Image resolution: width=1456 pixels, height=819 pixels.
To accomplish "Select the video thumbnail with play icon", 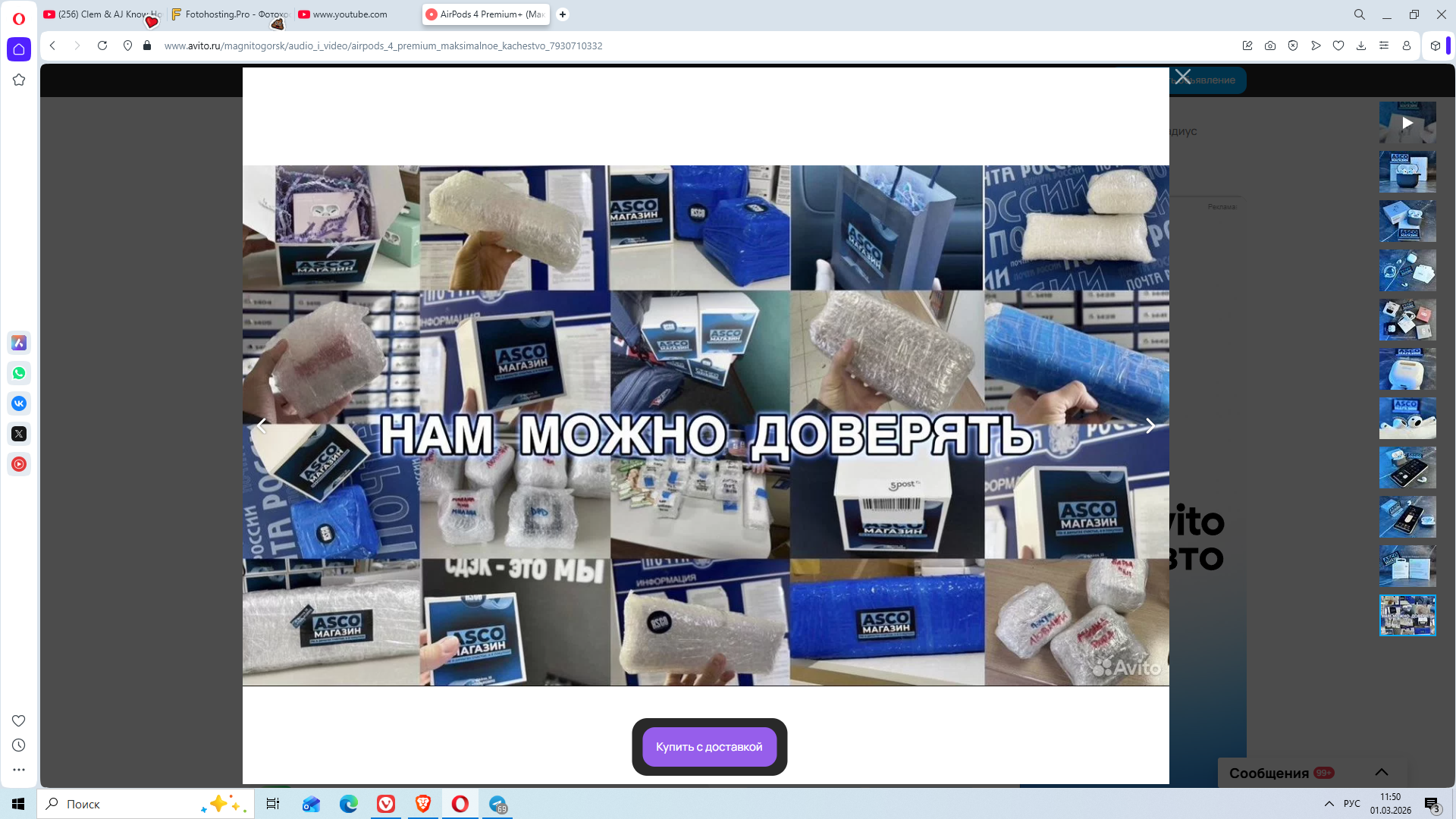I will [1407, 122].
